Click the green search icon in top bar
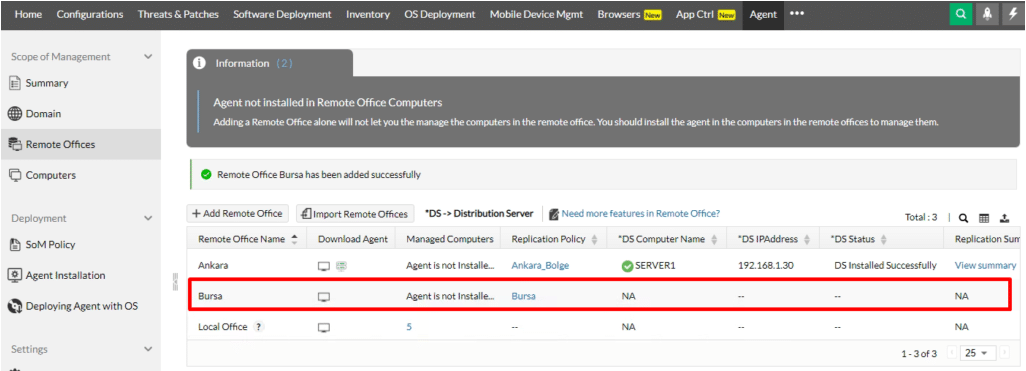This screenshot has width=1026, height=371. 961,14
